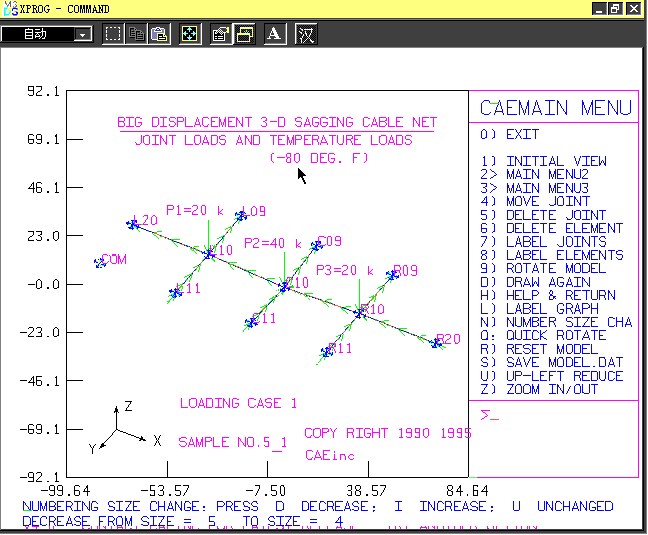Click the XPROG title bar system icon

[x=10, y=8]
